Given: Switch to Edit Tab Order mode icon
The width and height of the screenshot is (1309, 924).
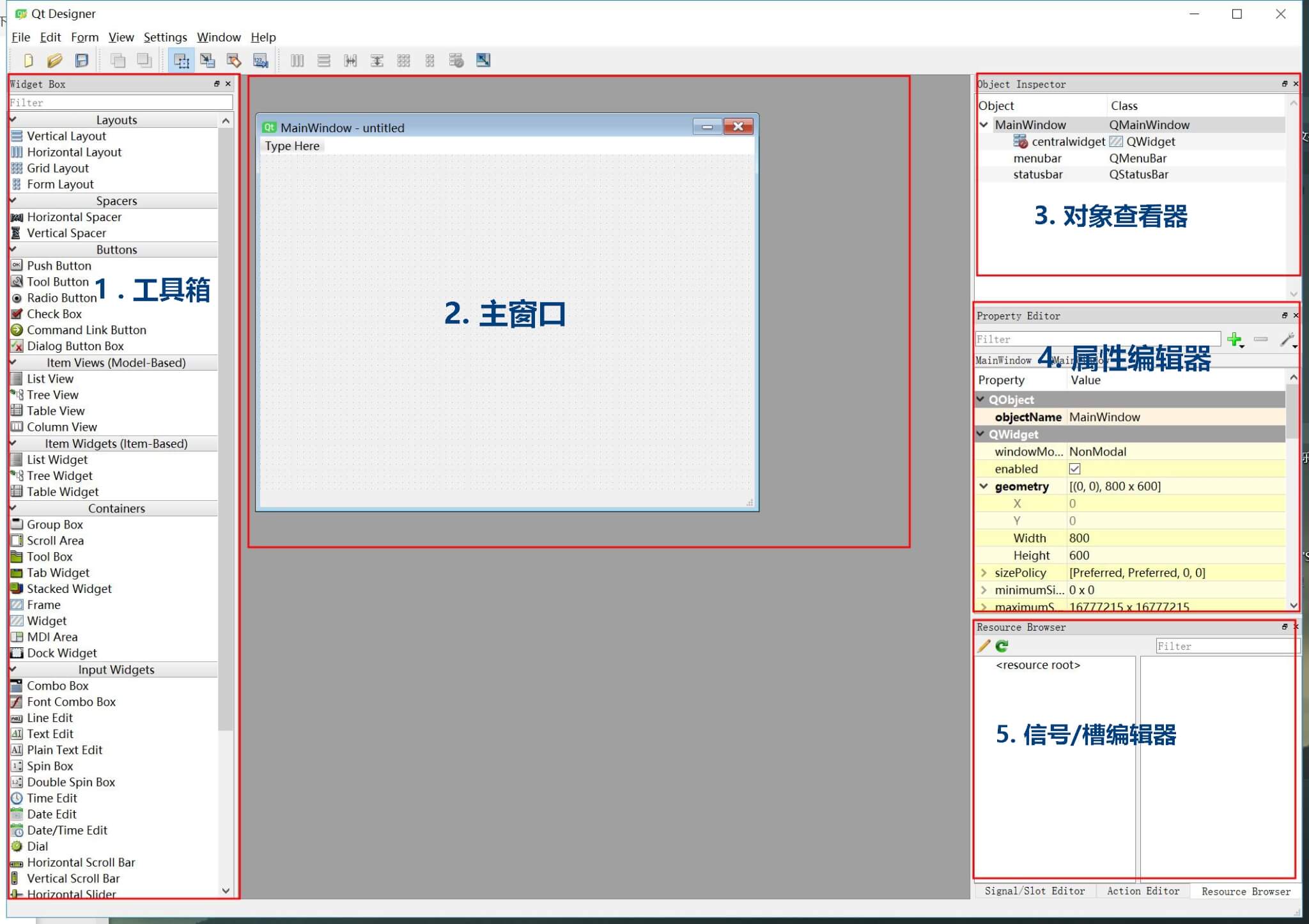Looking at the screenshot, I should (x=261, y=61).
